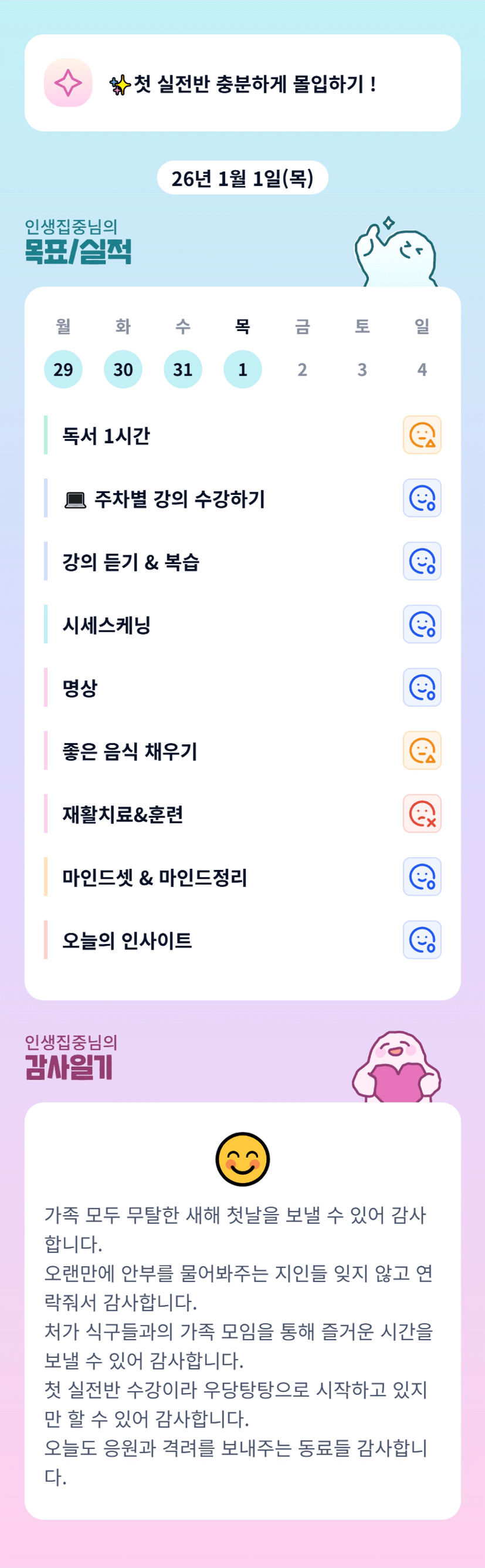The image size is (485, 1568).
Task: Click the pink sparkle star icon
Action: click(68, 83)
